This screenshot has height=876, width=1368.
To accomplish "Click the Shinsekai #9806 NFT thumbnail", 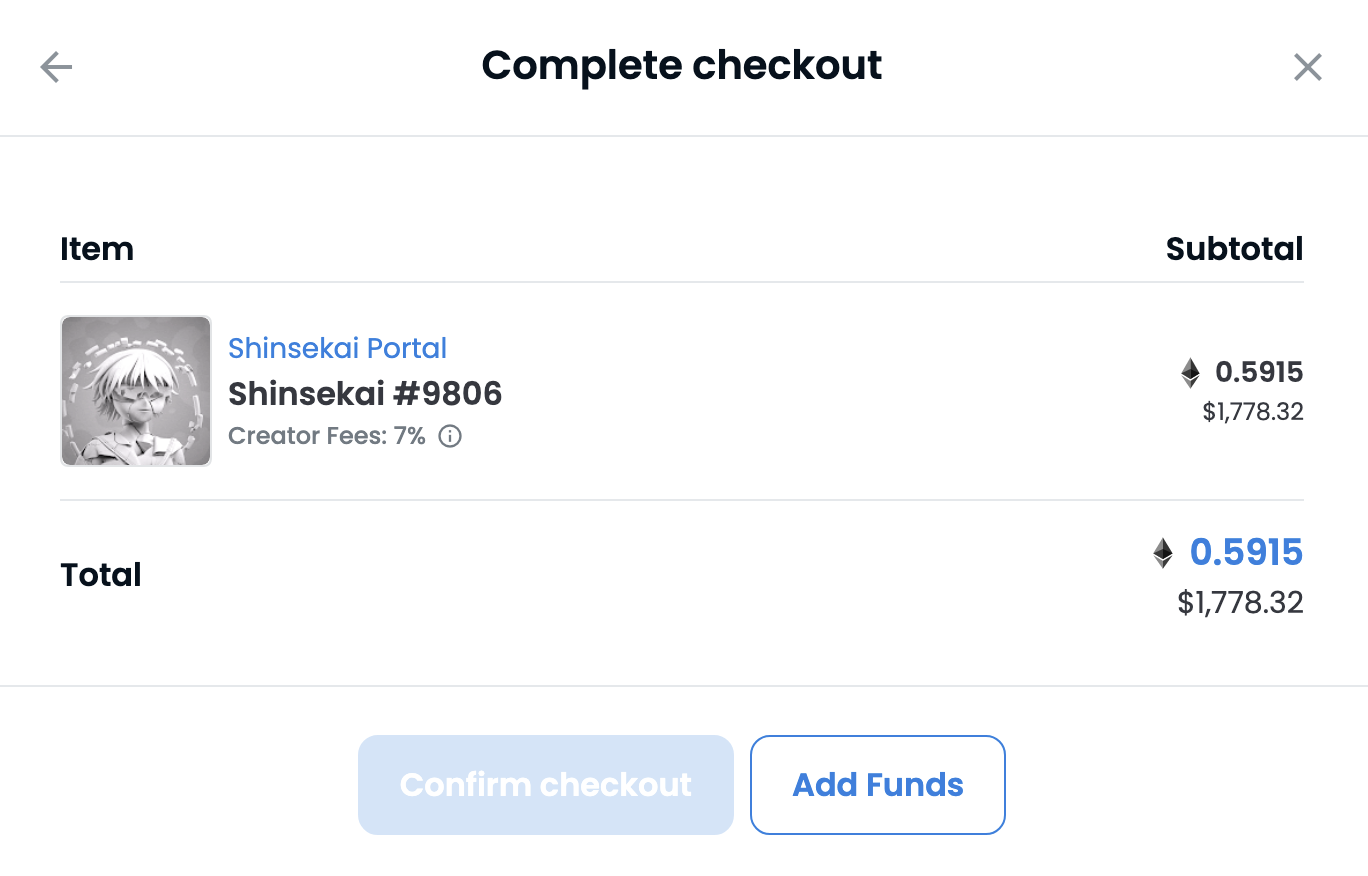I will click(136, 391).
